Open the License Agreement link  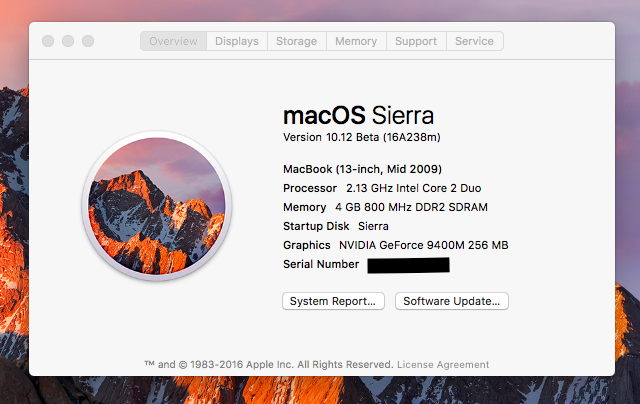[443, 364]
